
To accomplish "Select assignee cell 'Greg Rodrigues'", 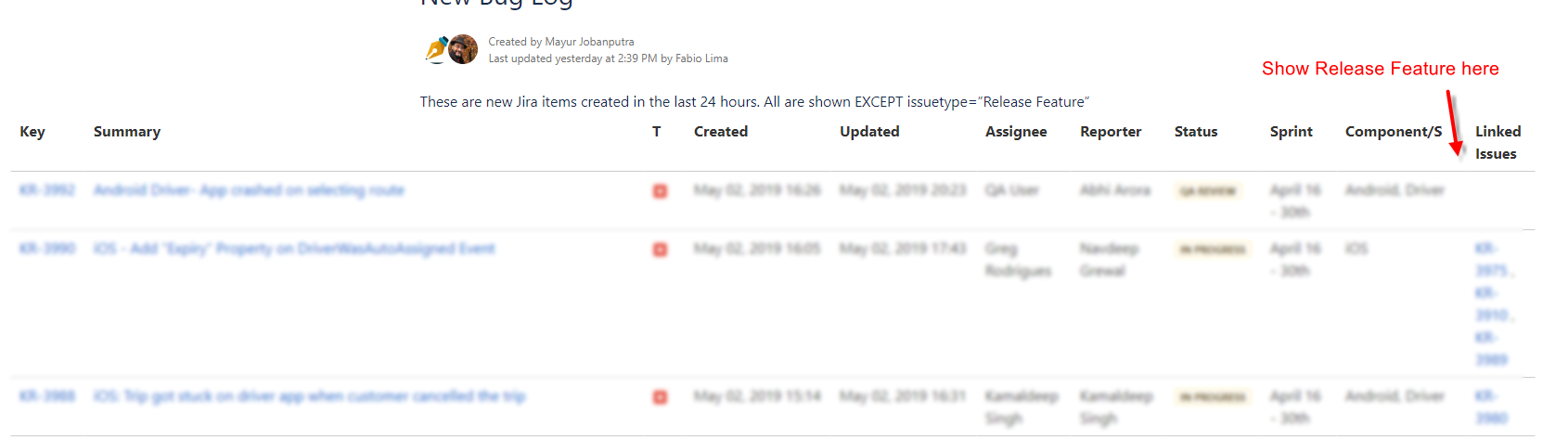I will (1018, 260).
